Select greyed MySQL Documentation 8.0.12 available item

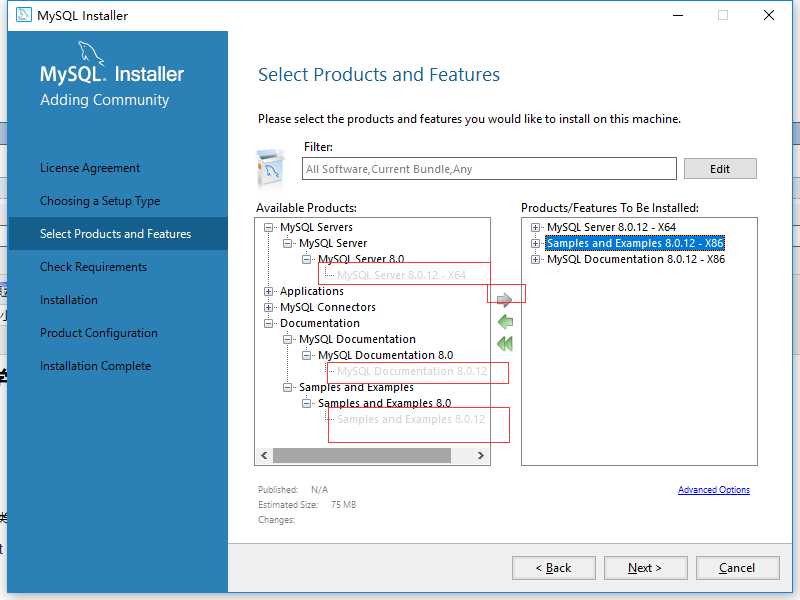[x=412, y=371]
